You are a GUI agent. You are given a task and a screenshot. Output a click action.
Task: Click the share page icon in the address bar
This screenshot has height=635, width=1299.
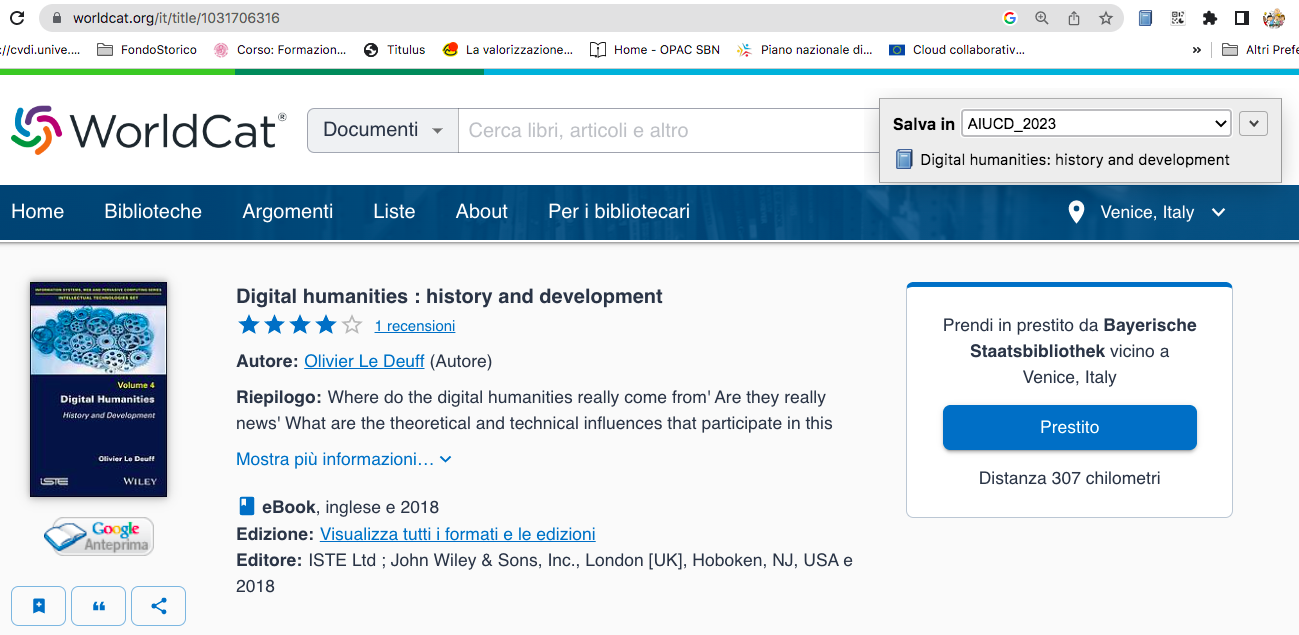[1074, 18]
